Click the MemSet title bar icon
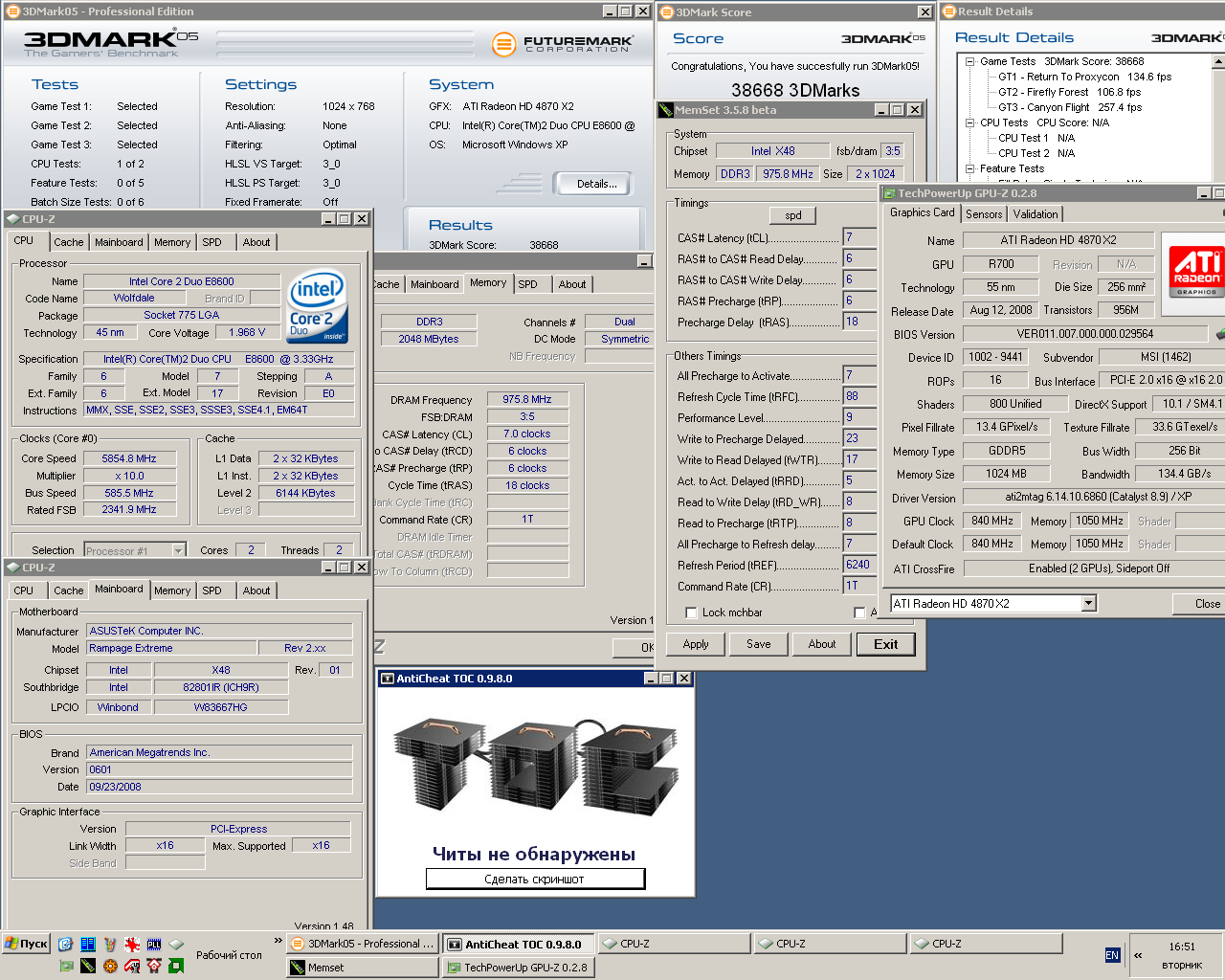 [666, 110]
